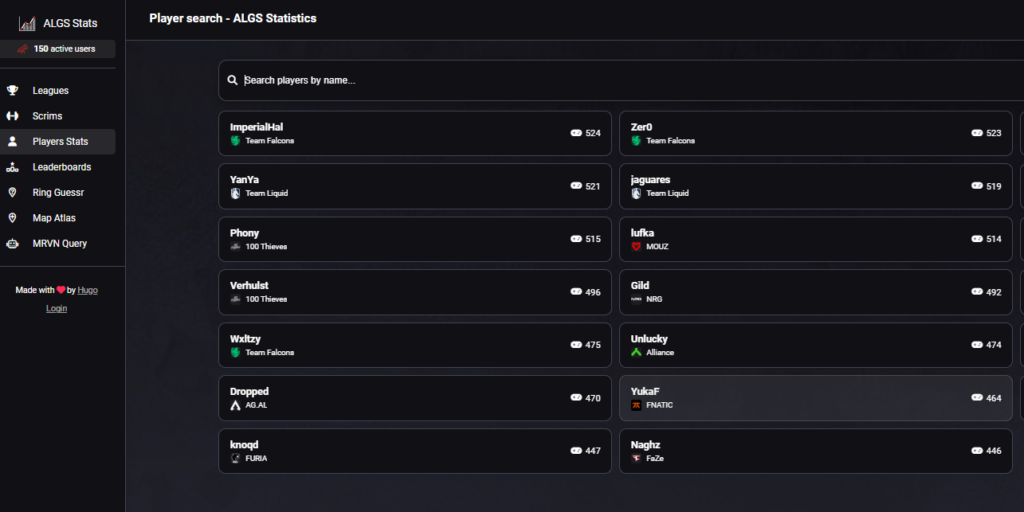Click the Scrims icon in sidebar

click(13, 116)
